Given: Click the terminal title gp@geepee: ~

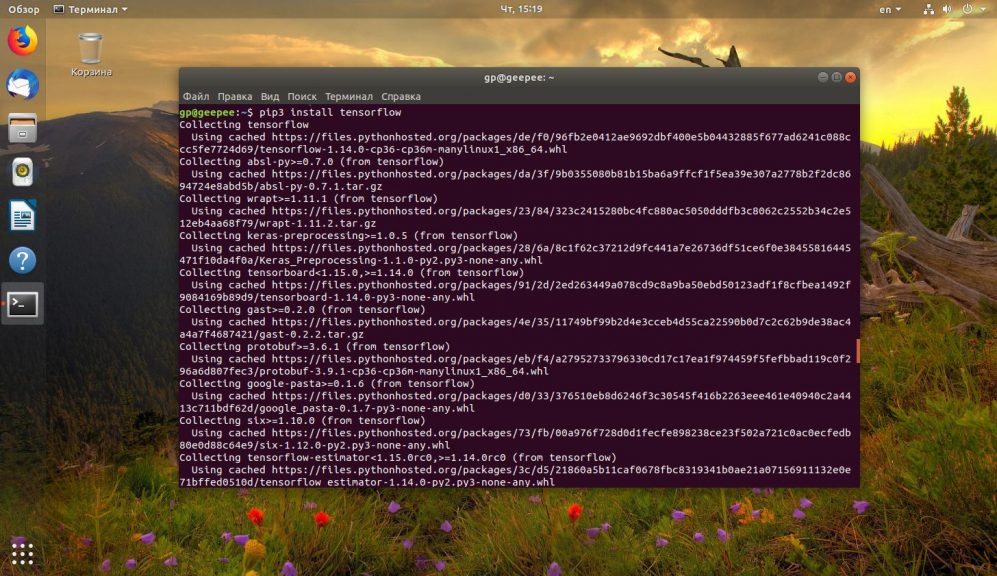Looking at the screenshot, I should coord(519,78).
